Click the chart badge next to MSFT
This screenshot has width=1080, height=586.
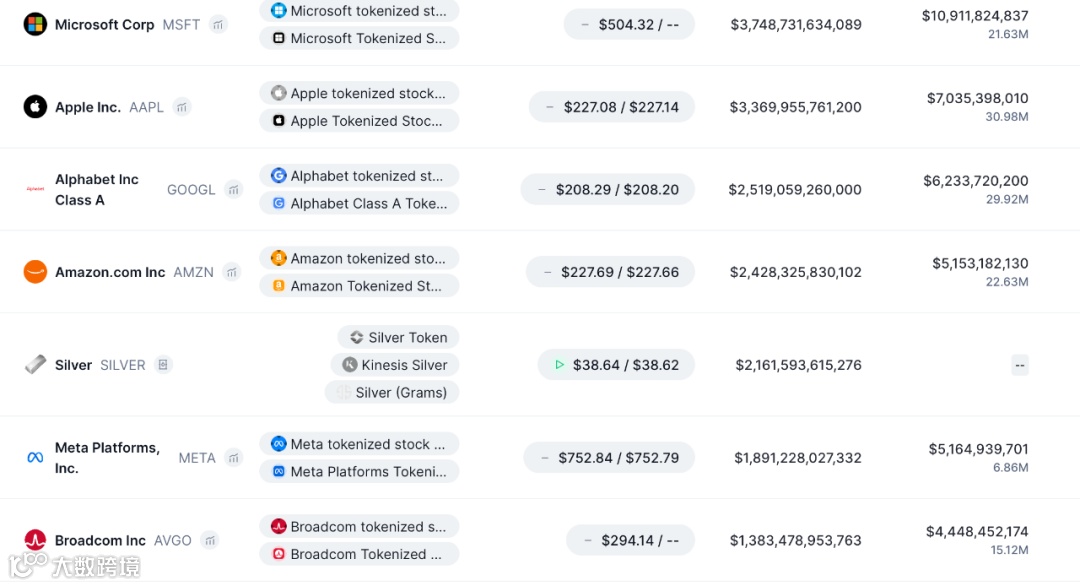(218, 24)
